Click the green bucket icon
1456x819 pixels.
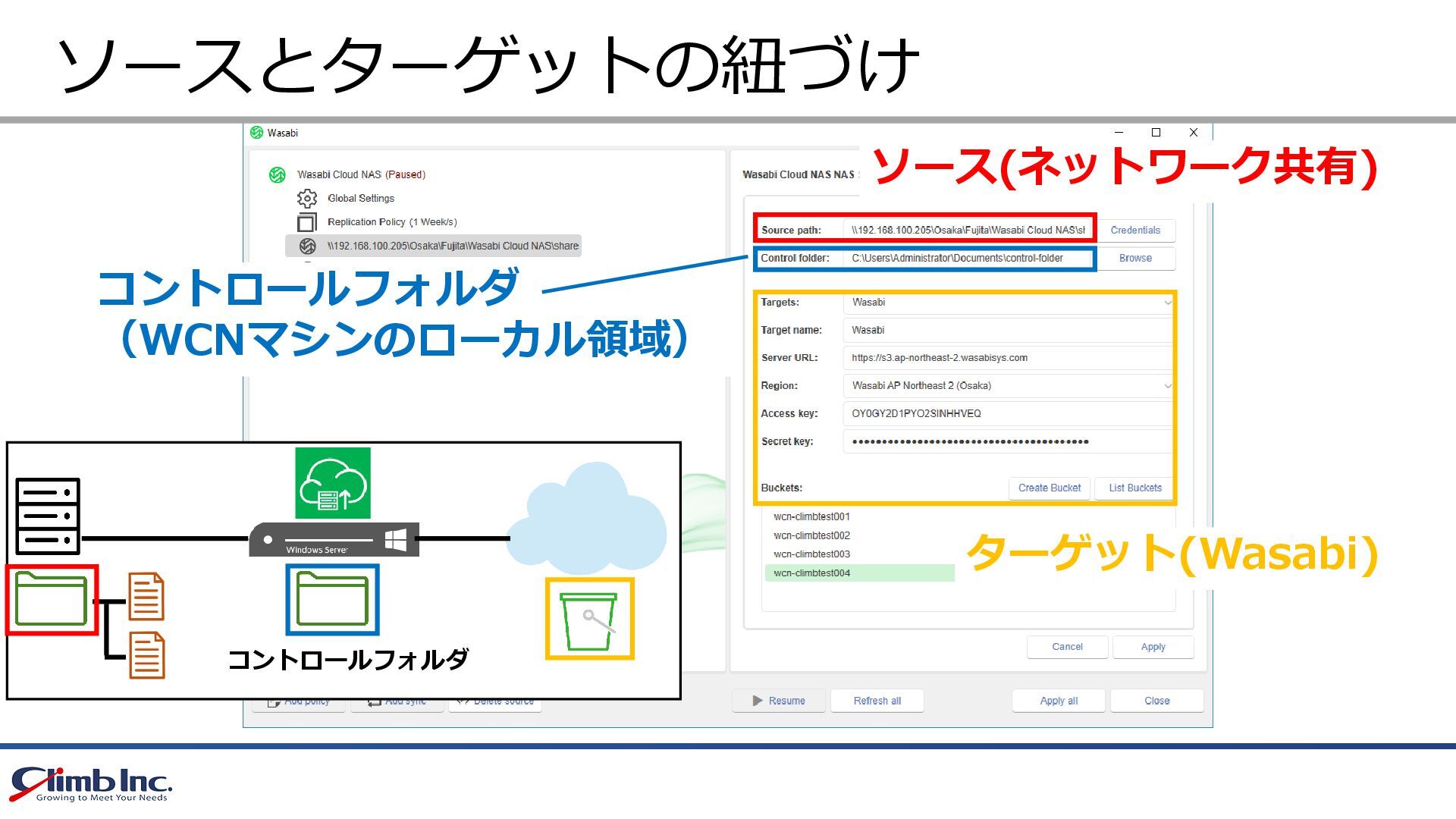(589, 620)
